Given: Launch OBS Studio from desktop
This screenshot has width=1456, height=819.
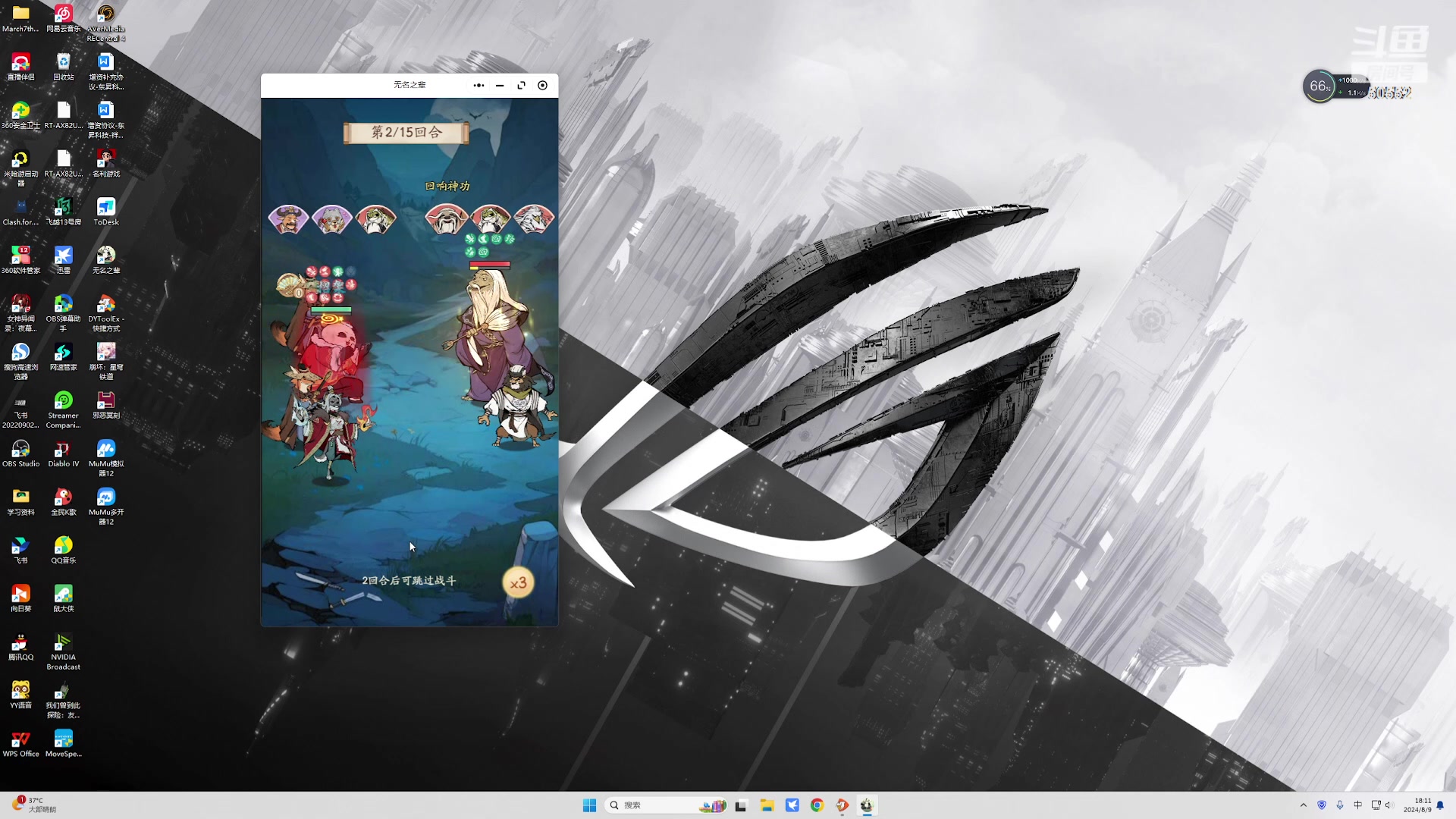Looking at the screenshot, I should tap(20, 453).
